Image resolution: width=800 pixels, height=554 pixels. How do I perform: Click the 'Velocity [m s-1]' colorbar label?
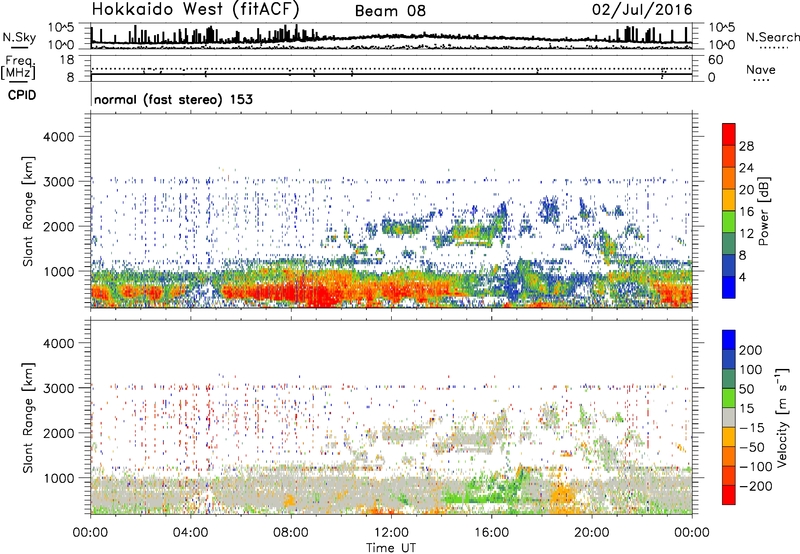[782, 417]
